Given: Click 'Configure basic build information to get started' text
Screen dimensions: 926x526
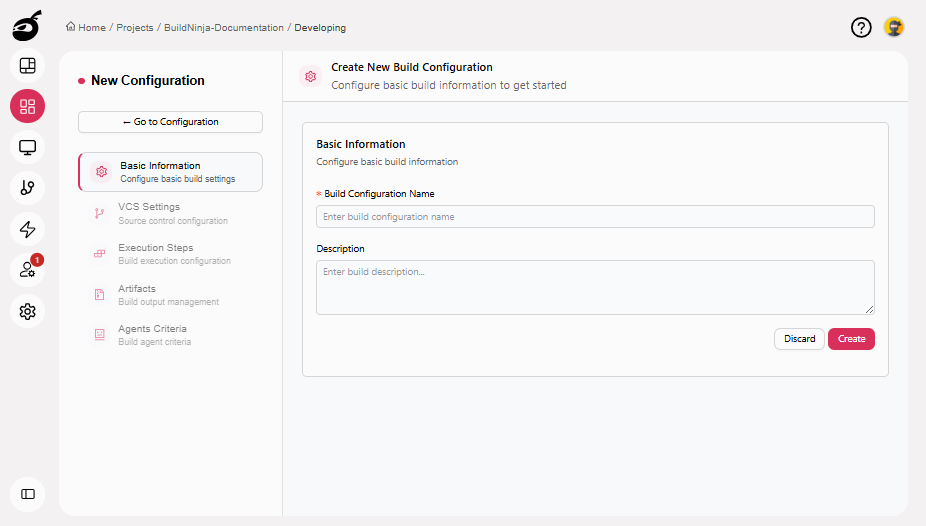Looking at the screenshot, I should coord(449,85).
